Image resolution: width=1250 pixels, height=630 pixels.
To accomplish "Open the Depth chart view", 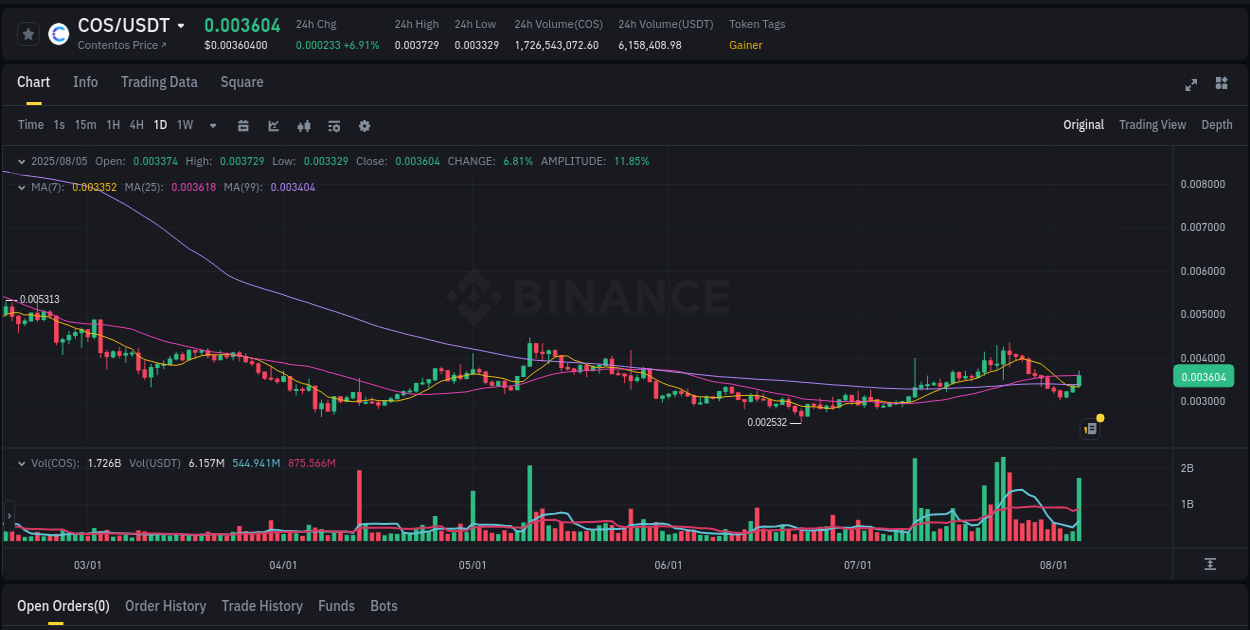I will [x=1216, y=125].
